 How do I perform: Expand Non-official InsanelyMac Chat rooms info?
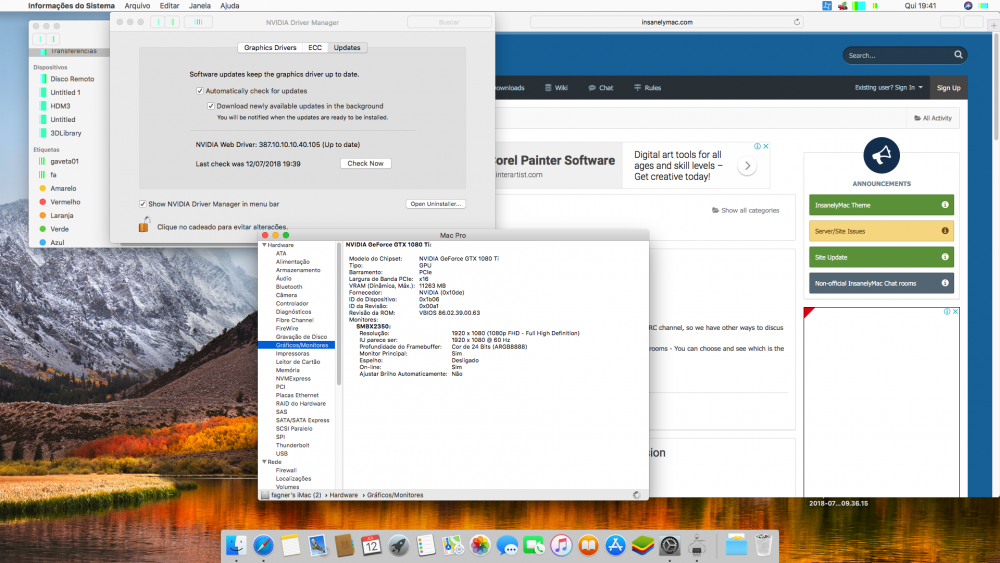coord(945,283)
